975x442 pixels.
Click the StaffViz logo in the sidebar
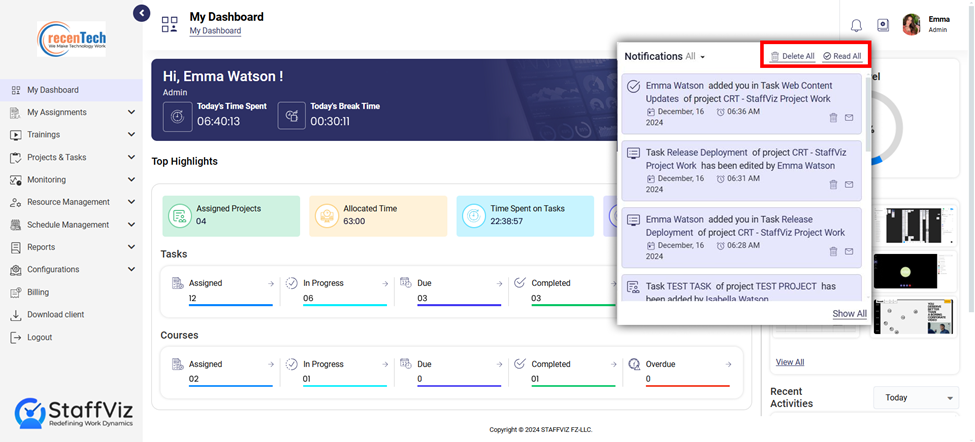coord(73,413)
